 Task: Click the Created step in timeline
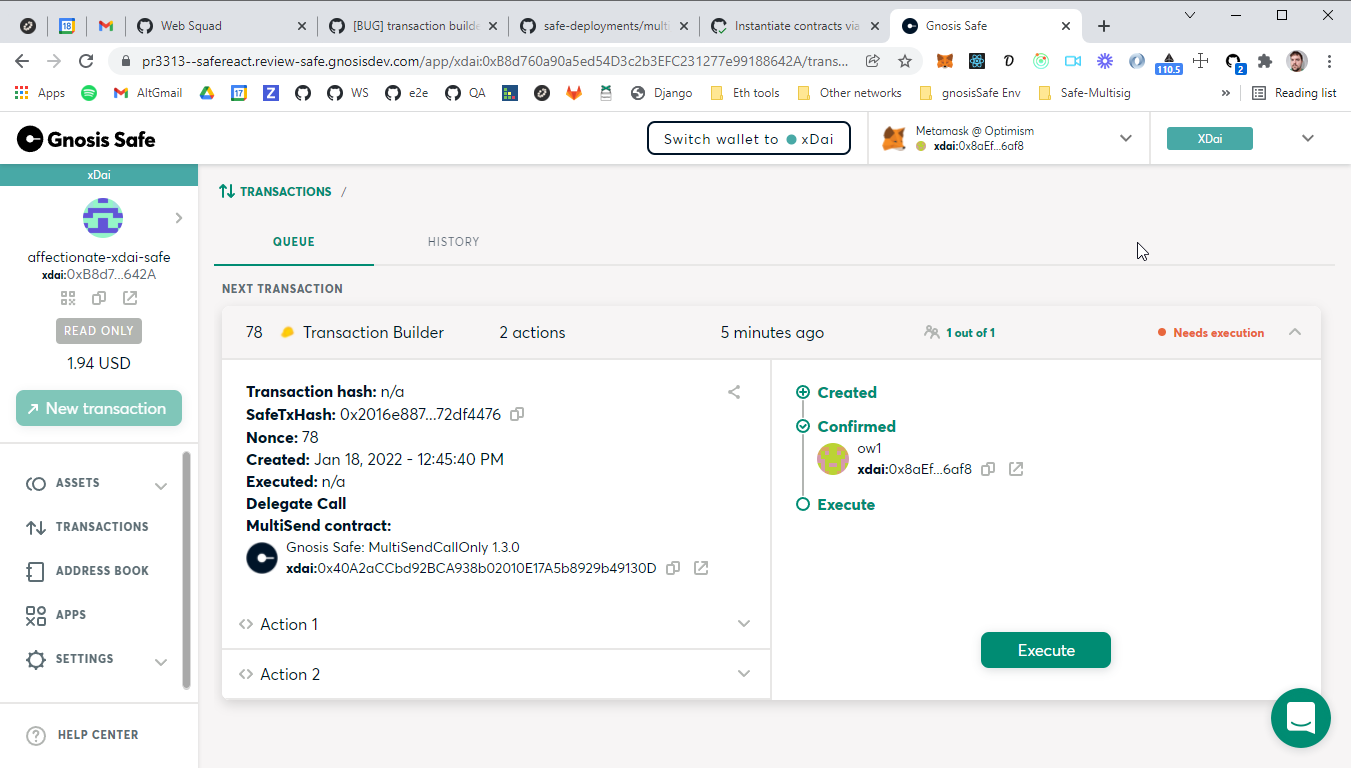(837, 393)
